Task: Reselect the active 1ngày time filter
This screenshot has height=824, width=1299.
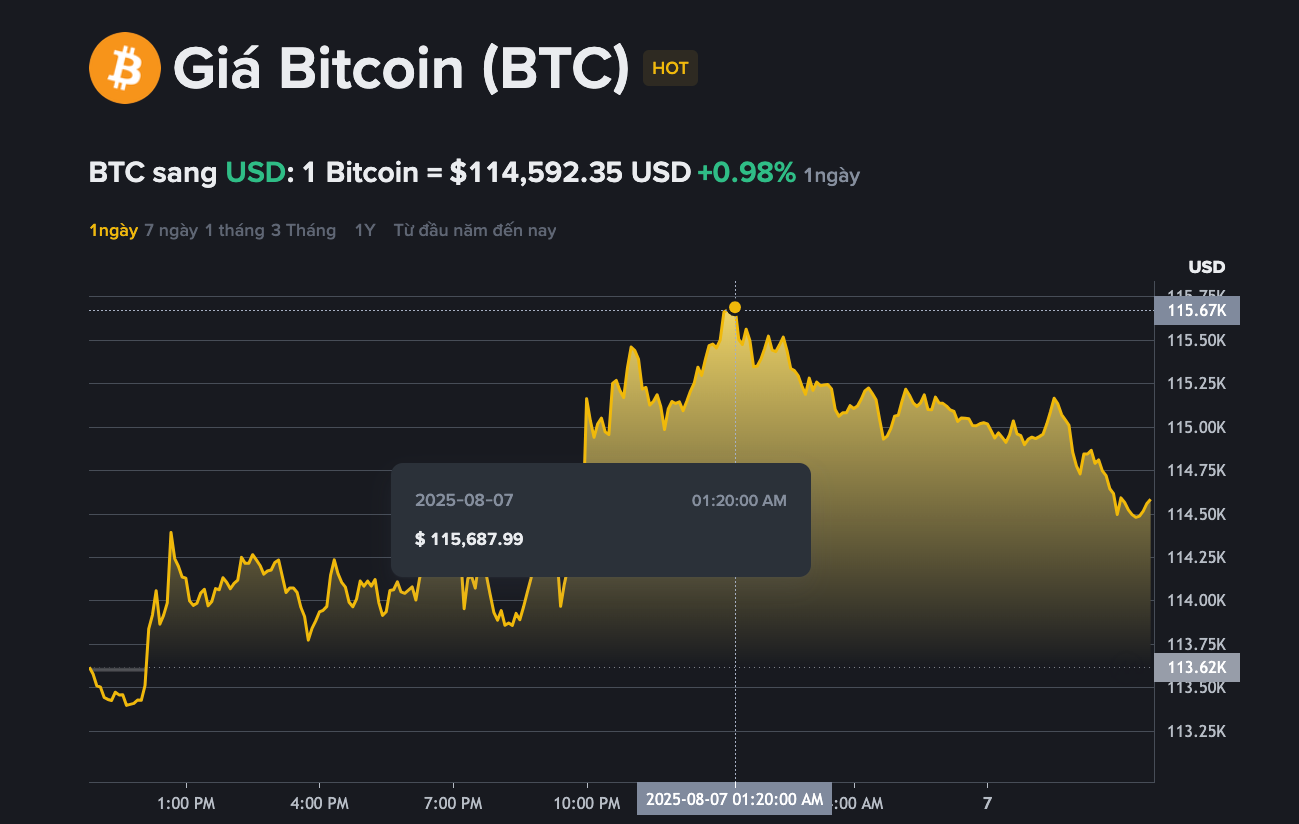Action: [113, 229]
